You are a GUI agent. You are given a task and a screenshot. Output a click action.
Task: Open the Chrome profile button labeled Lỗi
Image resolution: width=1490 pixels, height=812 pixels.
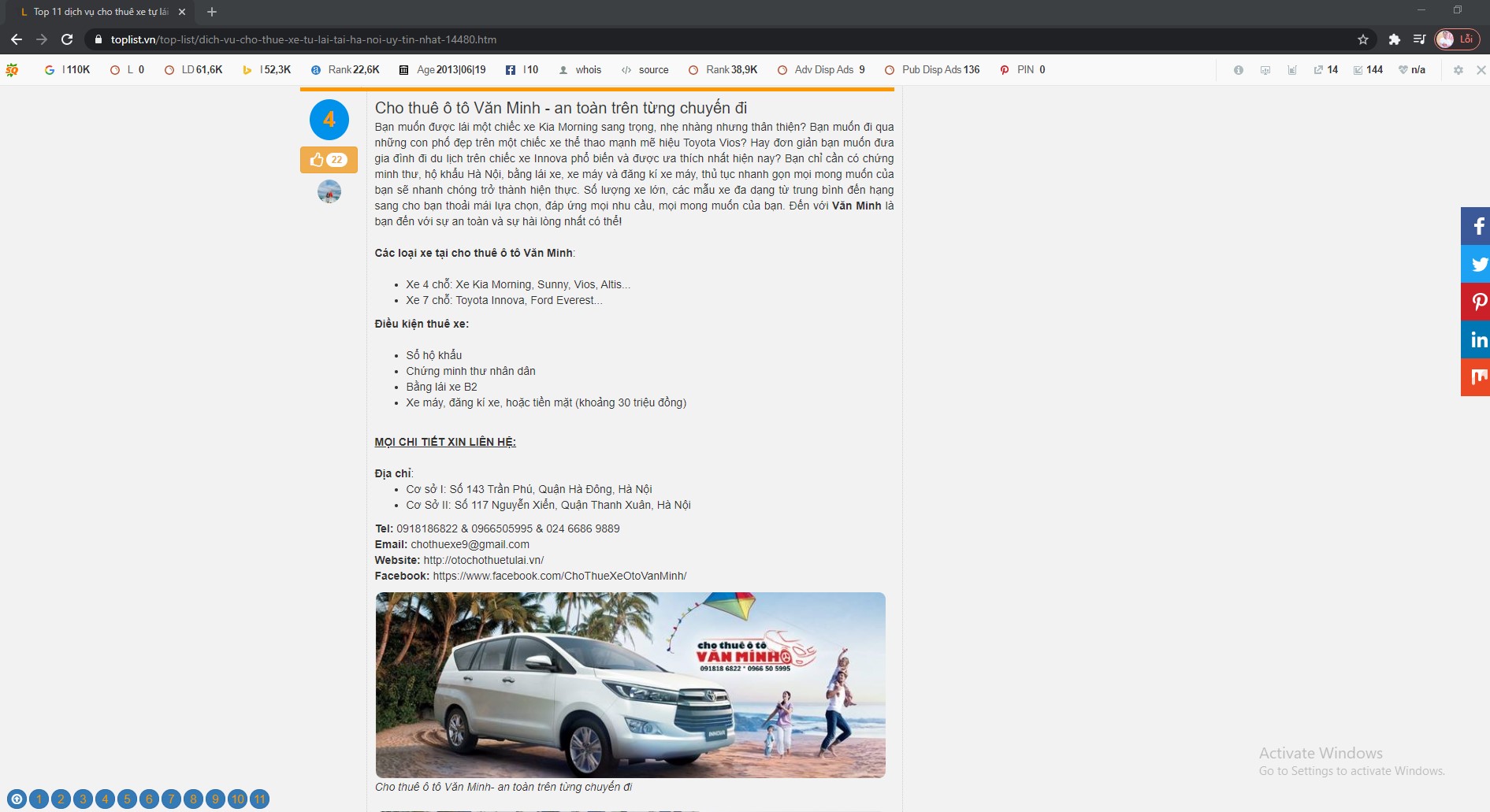(1457, 39)
